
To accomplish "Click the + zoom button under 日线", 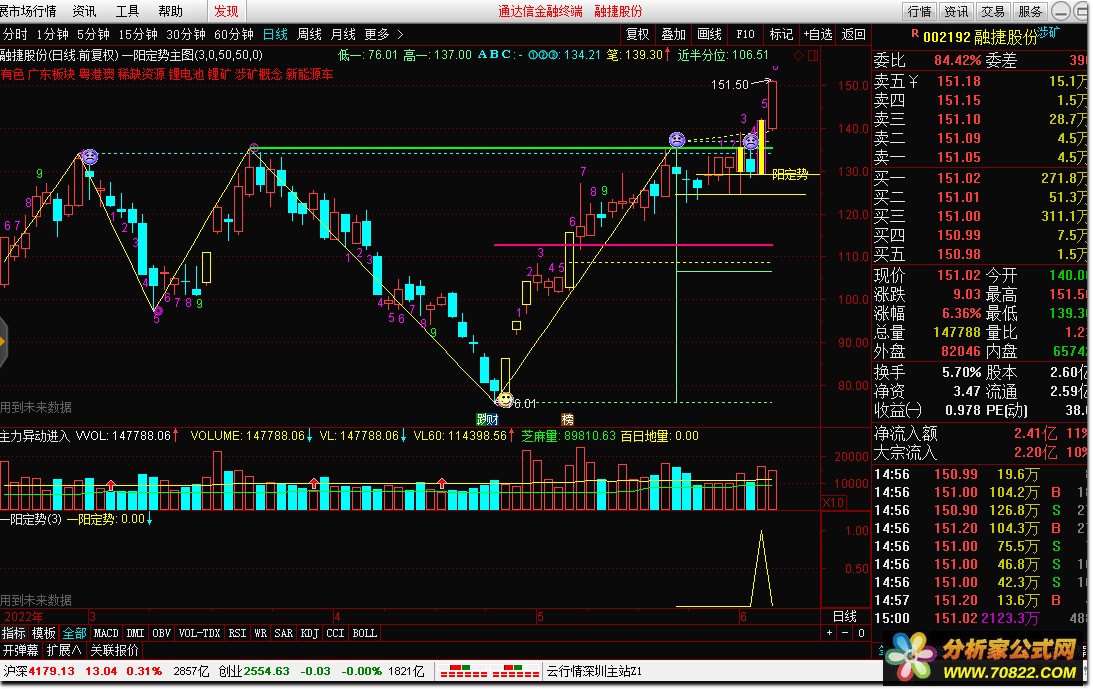I will click(830, 633).
